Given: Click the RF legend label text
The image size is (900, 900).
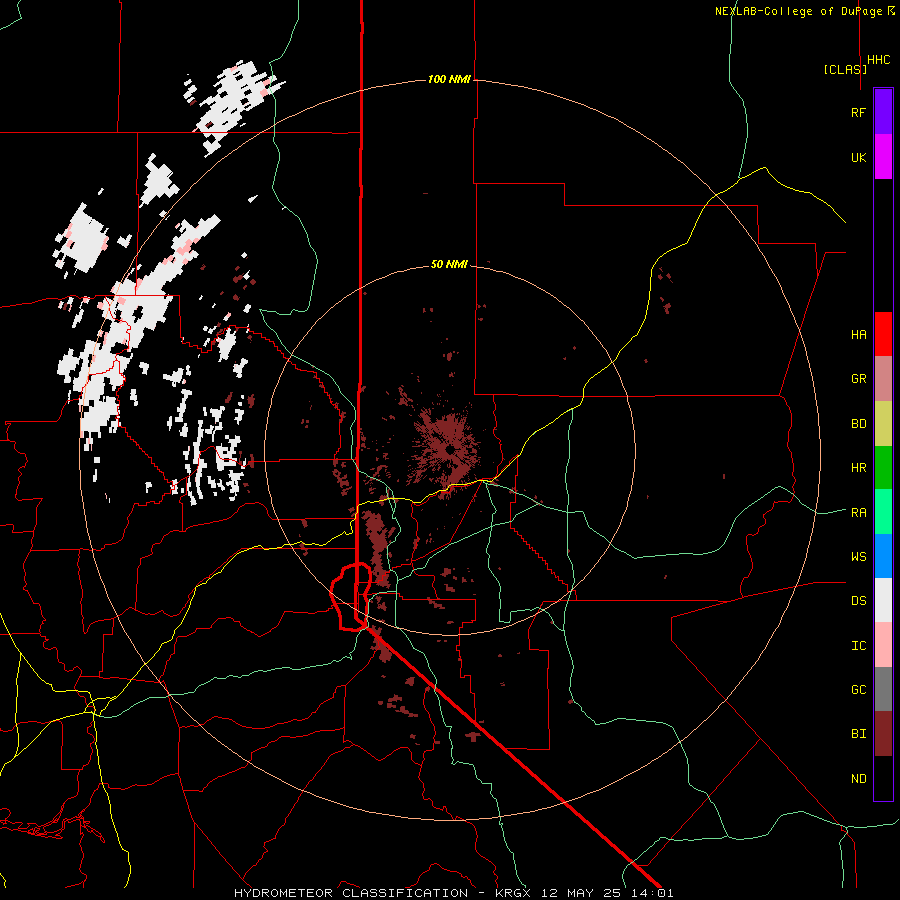Looking at the screenshot, I should 859,112.
